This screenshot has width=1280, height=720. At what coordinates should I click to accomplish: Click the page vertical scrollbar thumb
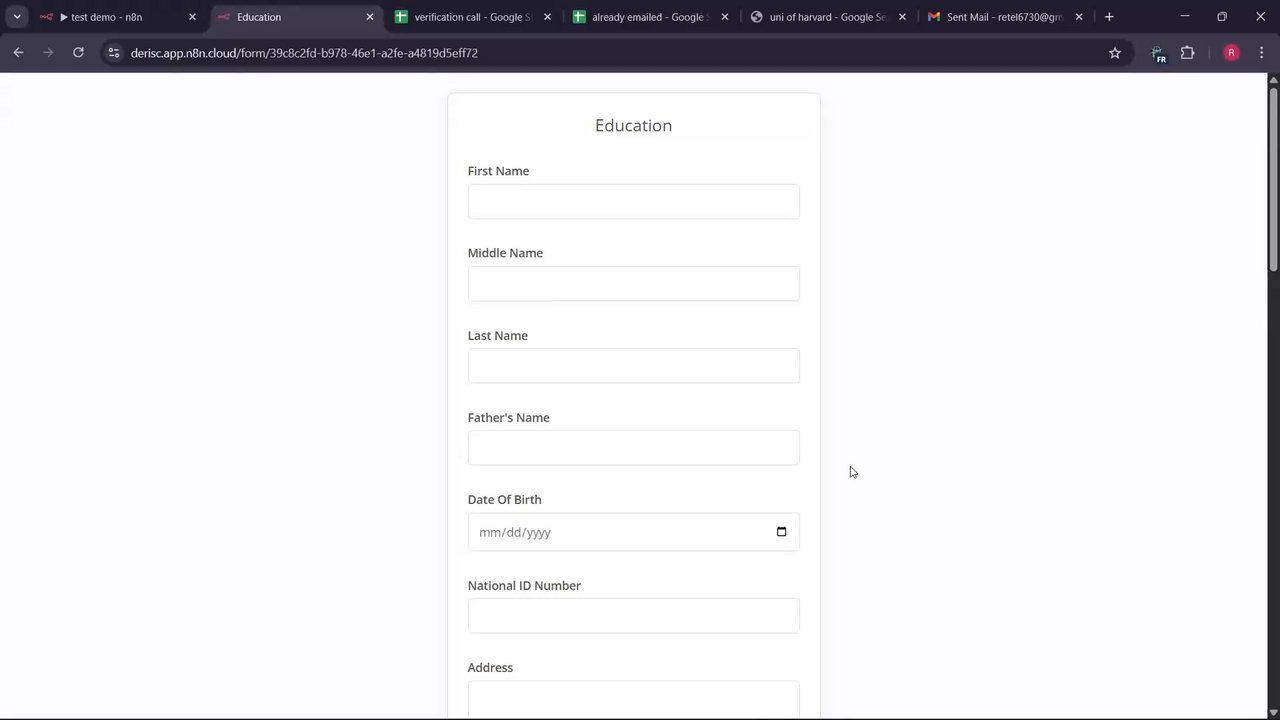(x=1273, y=180)
